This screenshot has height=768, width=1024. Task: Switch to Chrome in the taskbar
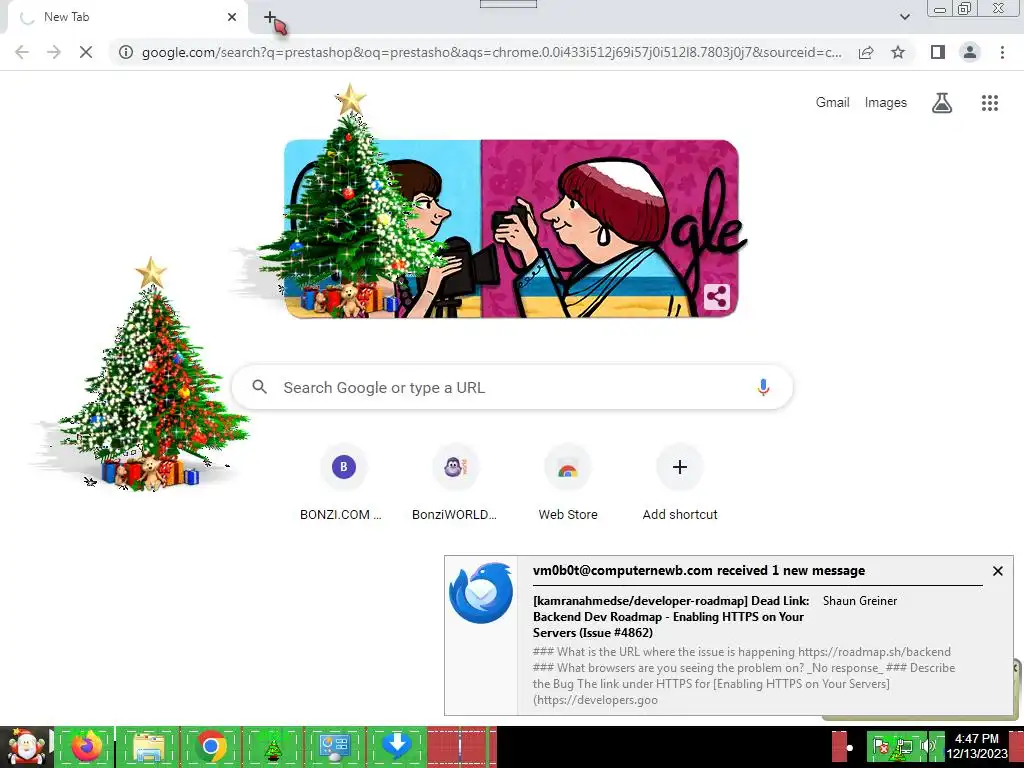(210, 747)
